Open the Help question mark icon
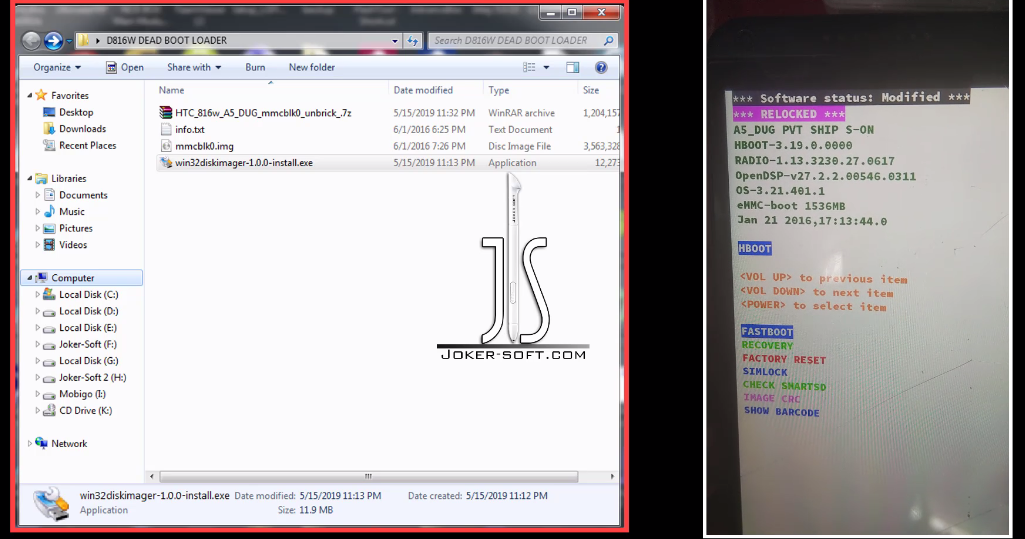The height and width of the screenshot is (539, 1025). 601,67
